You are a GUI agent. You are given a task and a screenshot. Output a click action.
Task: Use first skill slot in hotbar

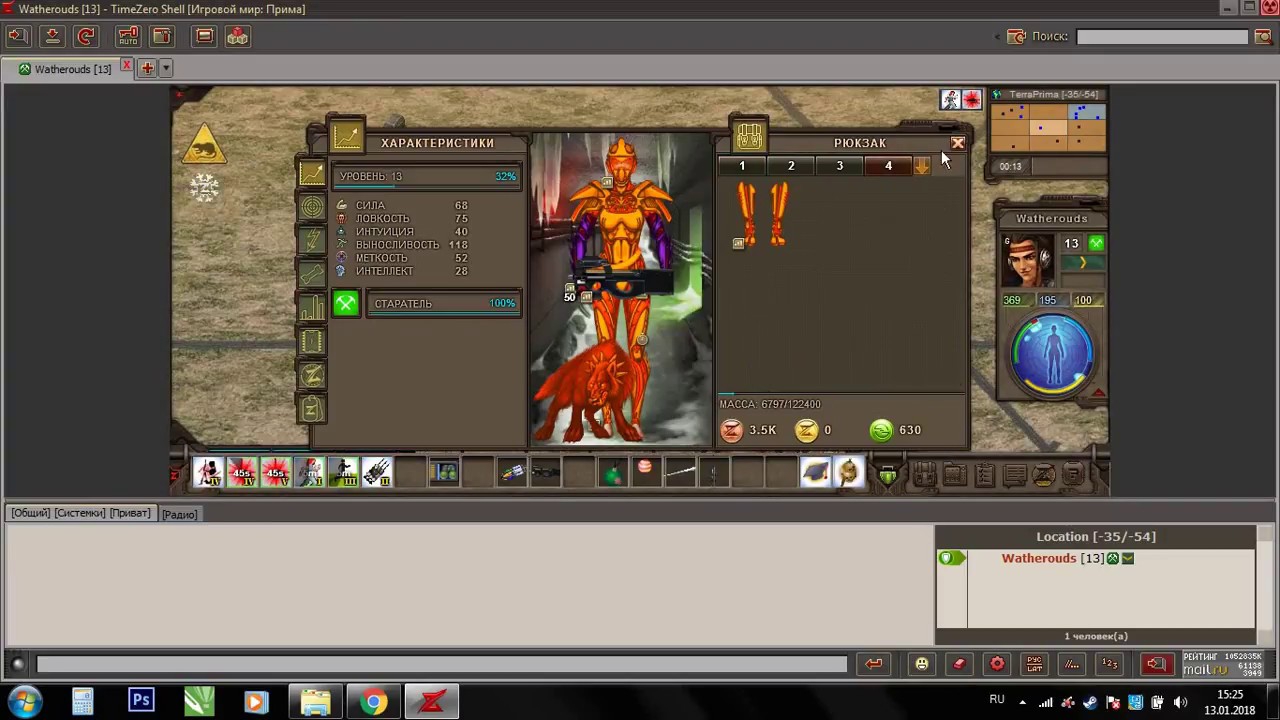tap(208, 472)
